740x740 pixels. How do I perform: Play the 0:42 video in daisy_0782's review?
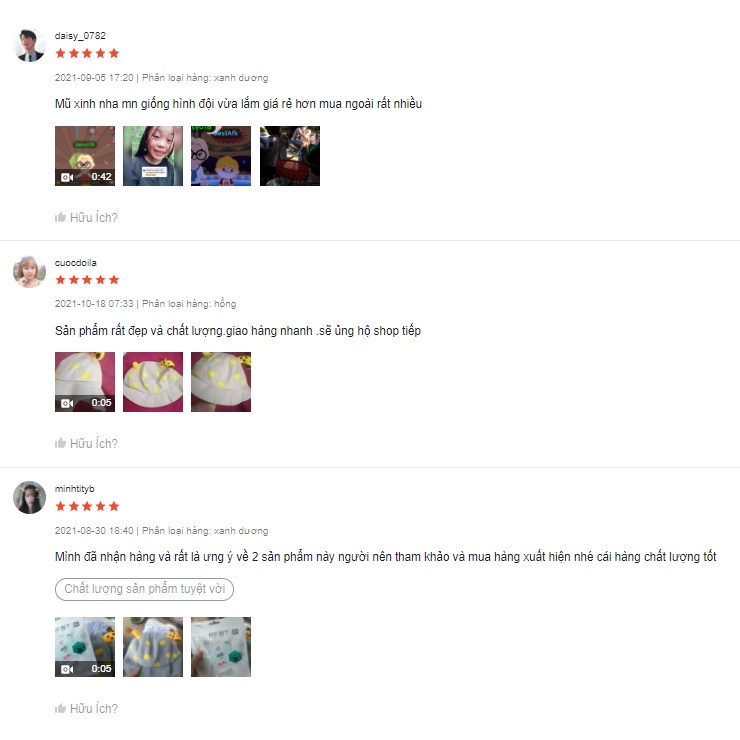(85, 156)
